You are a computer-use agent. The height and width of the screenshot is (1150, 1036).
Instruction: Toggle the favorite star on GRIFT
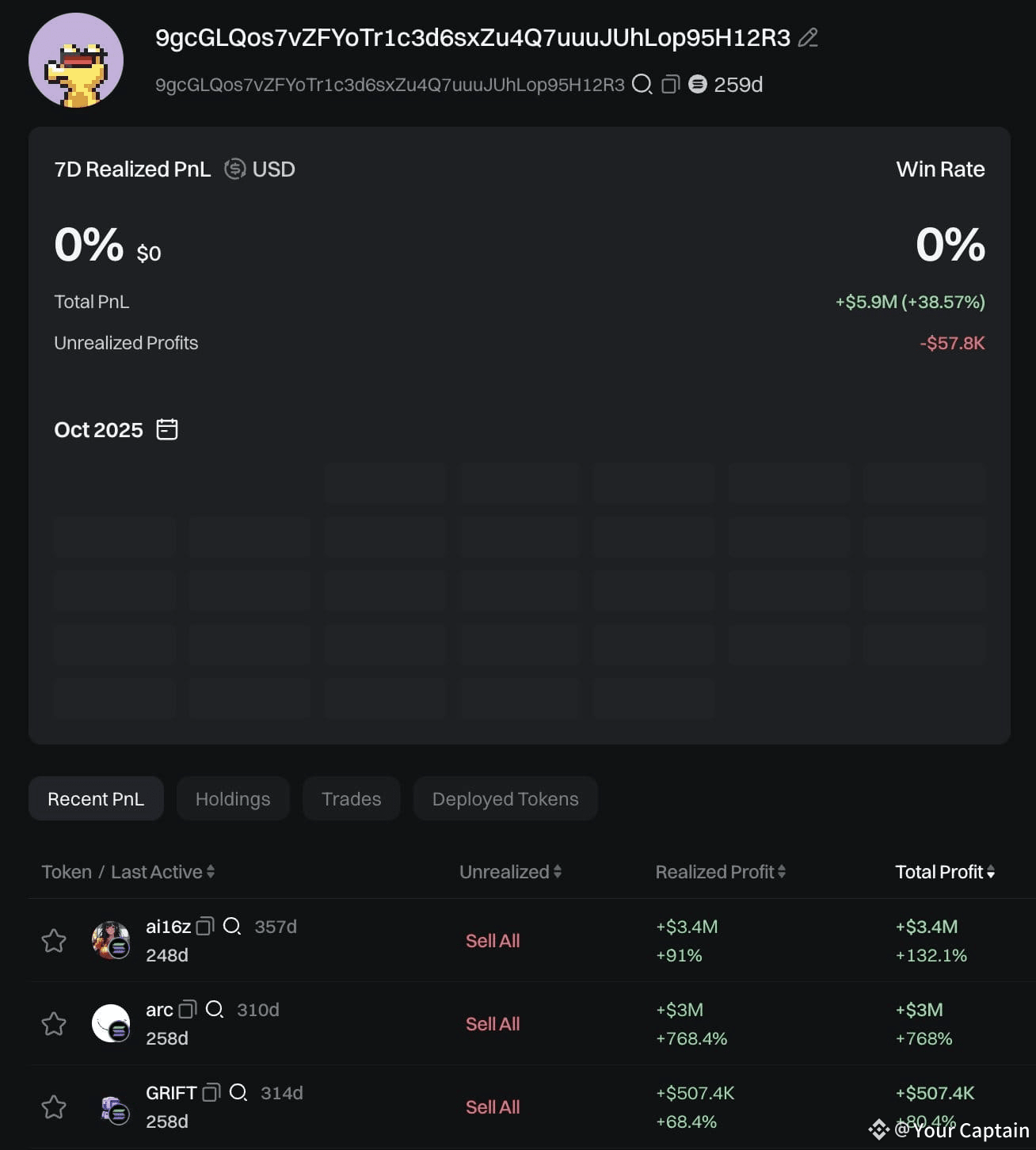pos(54,1106)
